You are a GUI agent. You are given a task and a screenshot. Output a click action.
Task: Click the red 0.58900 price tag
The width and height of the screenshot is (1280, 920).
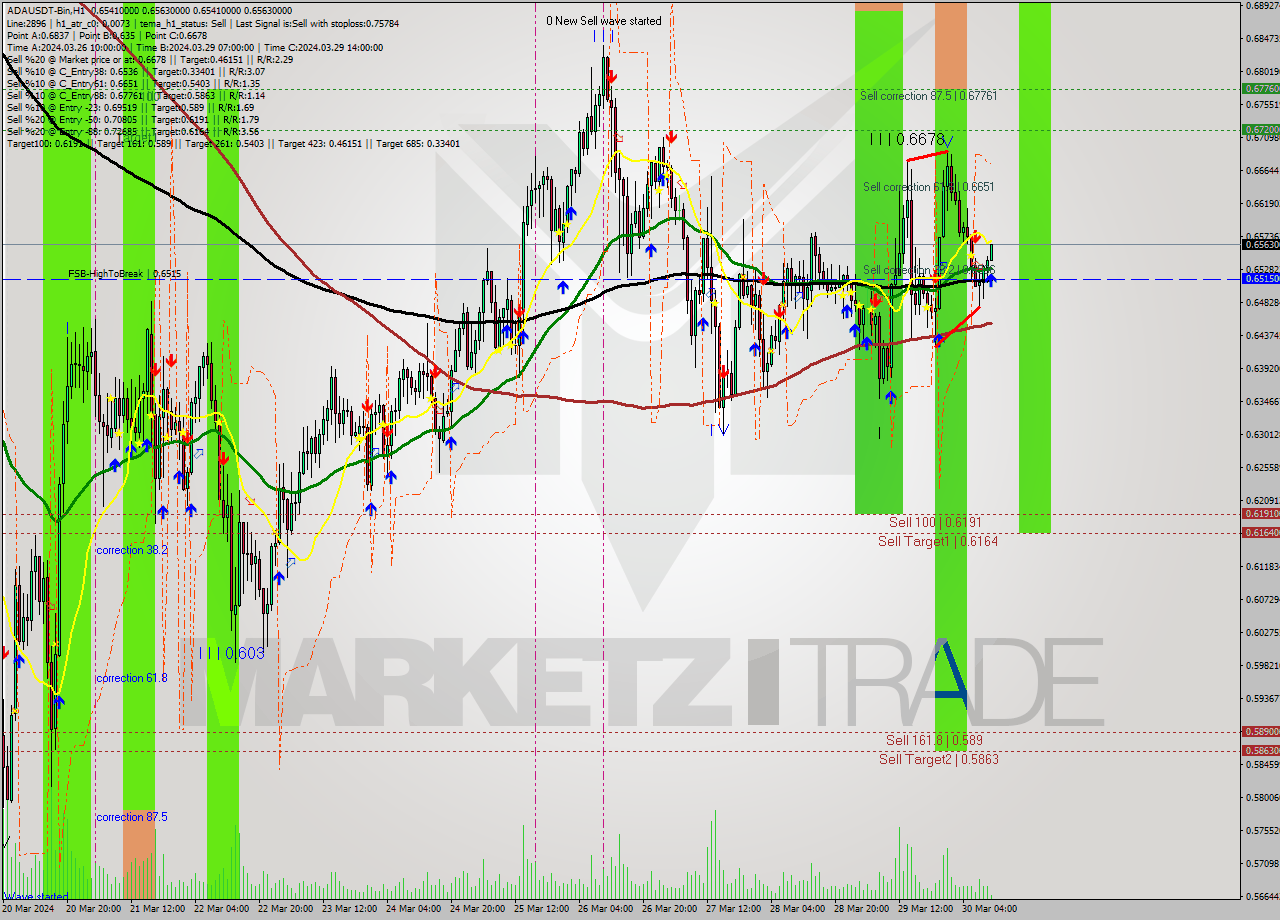coord(1260,731)
